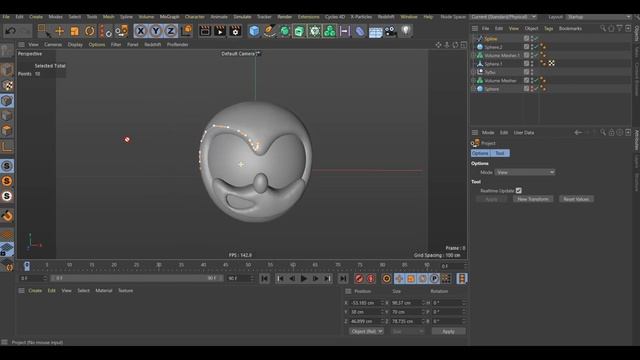The height and width of the screenshot is (360, 640).
Task: Add a Cube primitive
Action: point(254,31)
